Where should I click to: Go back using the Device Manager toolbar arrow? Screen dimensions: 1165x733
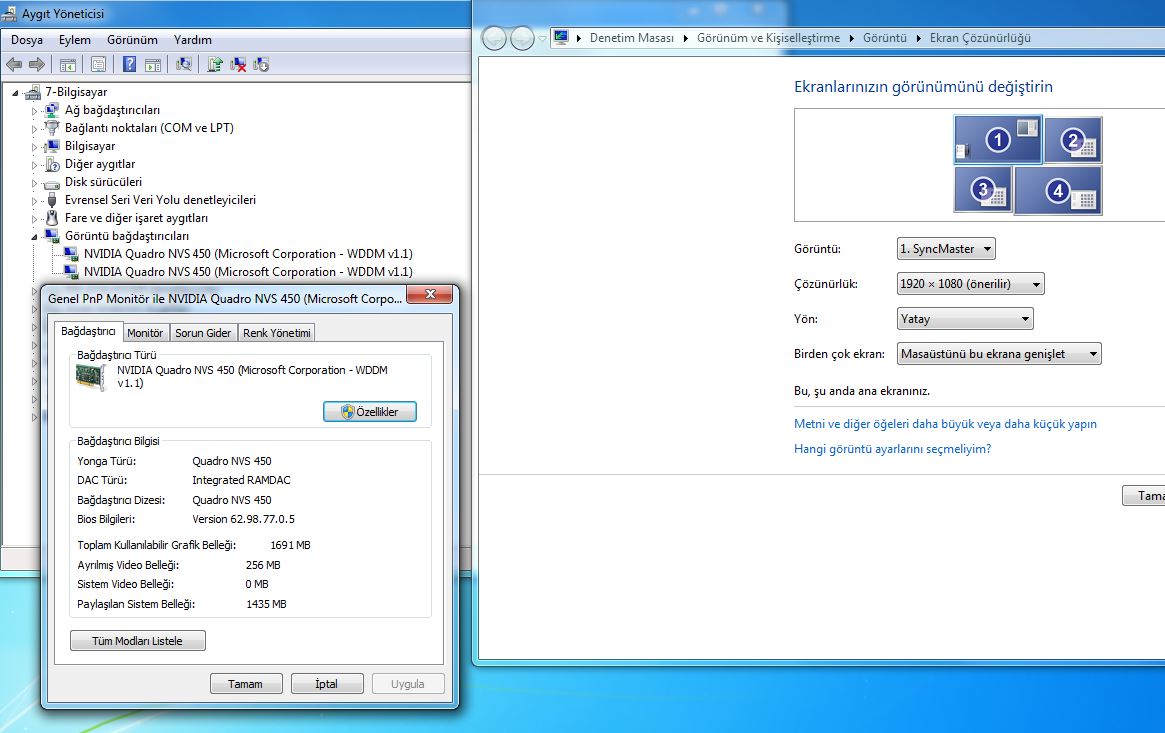[13, 65]
